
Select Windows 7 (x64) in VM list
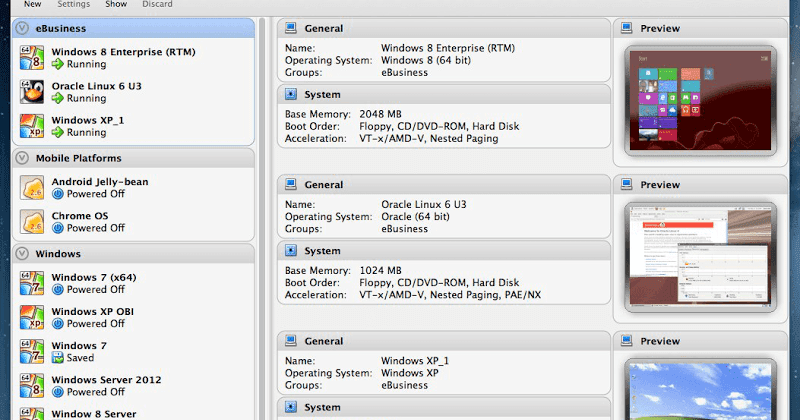pyautogui.click(x=134, y=283)
